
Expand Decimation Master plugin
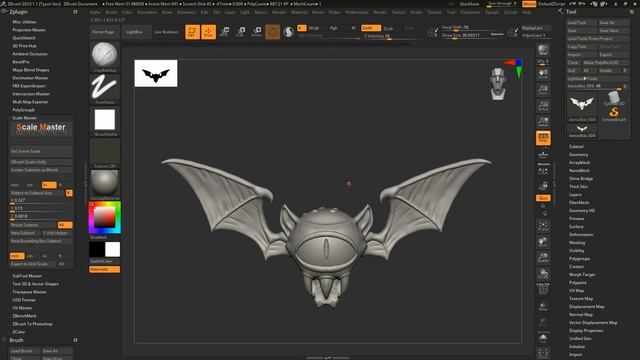30,78
